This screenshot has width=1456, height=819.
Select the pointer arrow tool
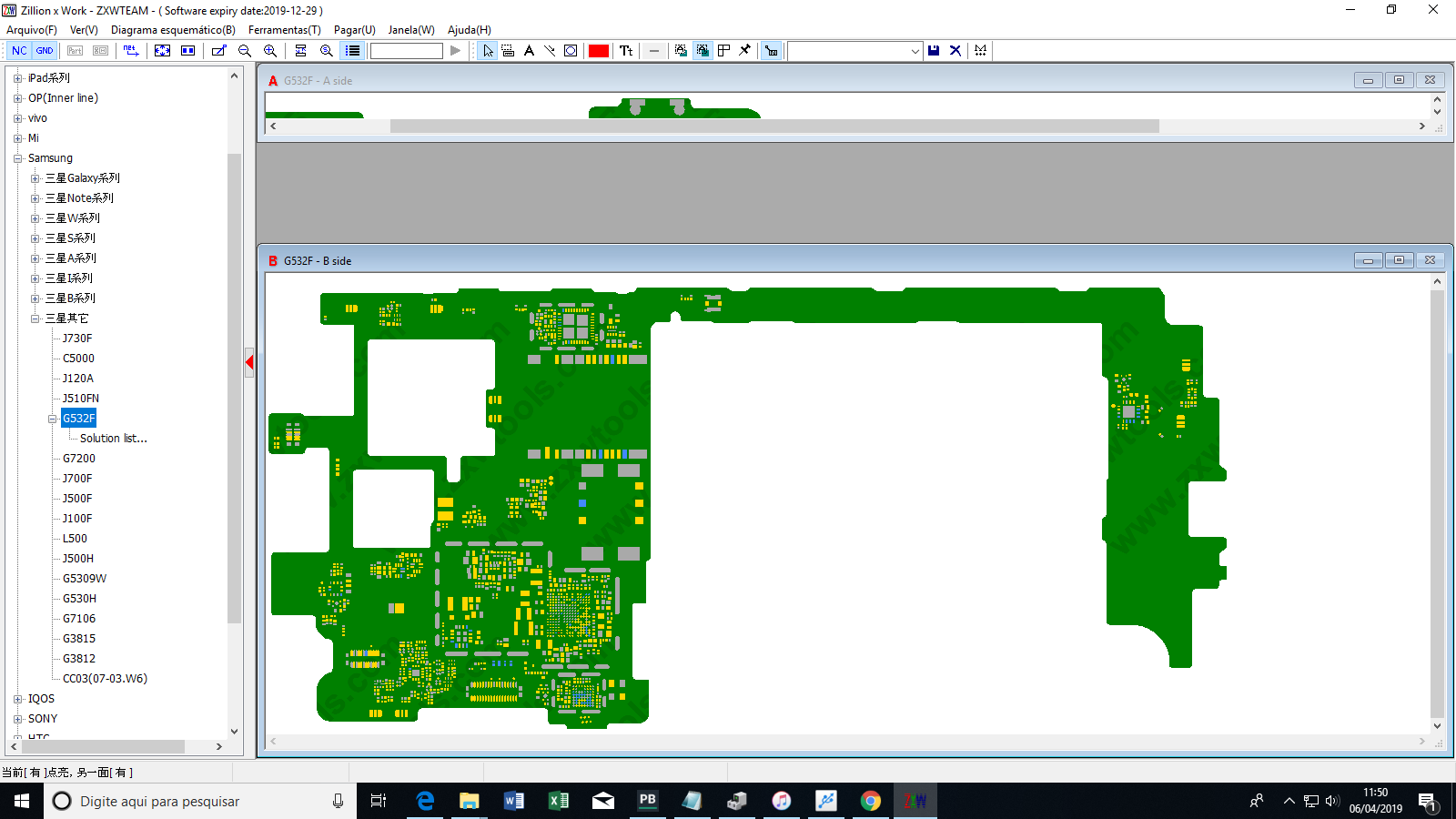tap(489, 51)
